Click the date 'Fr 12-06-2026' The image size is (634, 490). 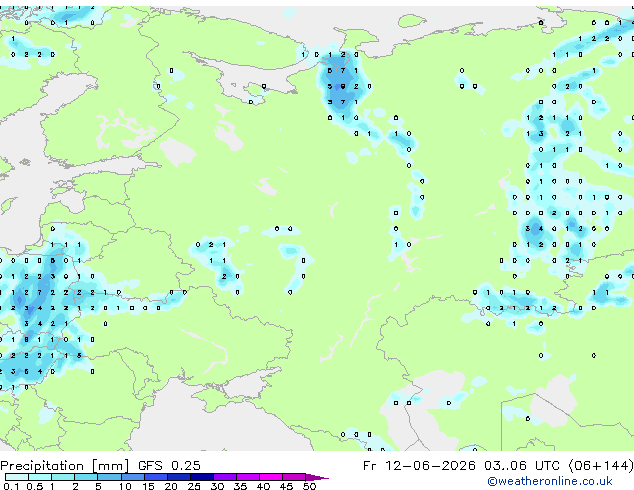click(x=419, y=466)
